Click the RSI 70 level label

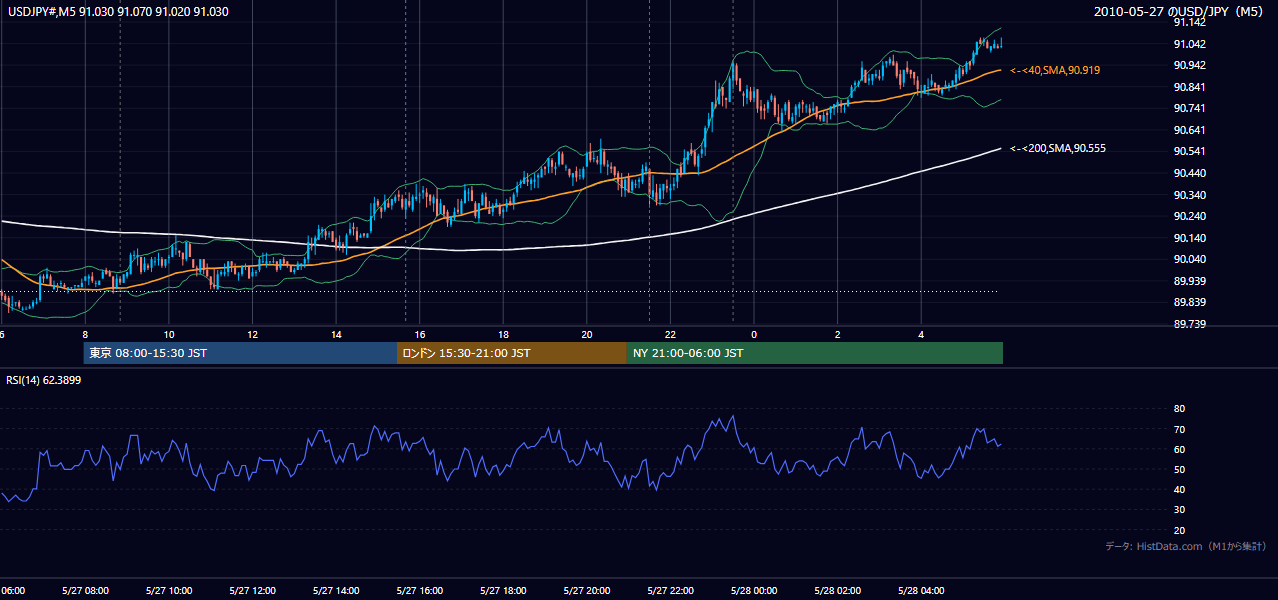(1179, 429)
